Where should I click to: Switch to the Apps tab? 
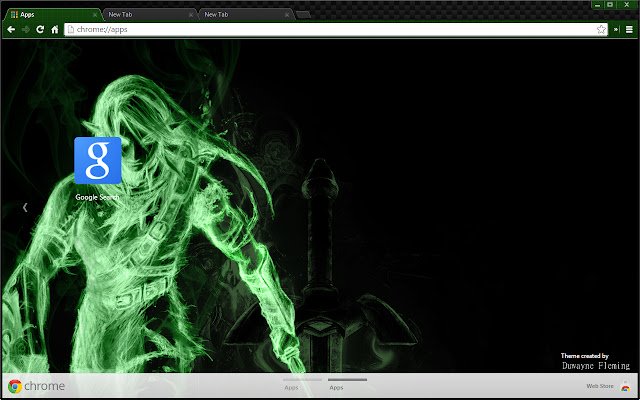click(x=51, y=15)
